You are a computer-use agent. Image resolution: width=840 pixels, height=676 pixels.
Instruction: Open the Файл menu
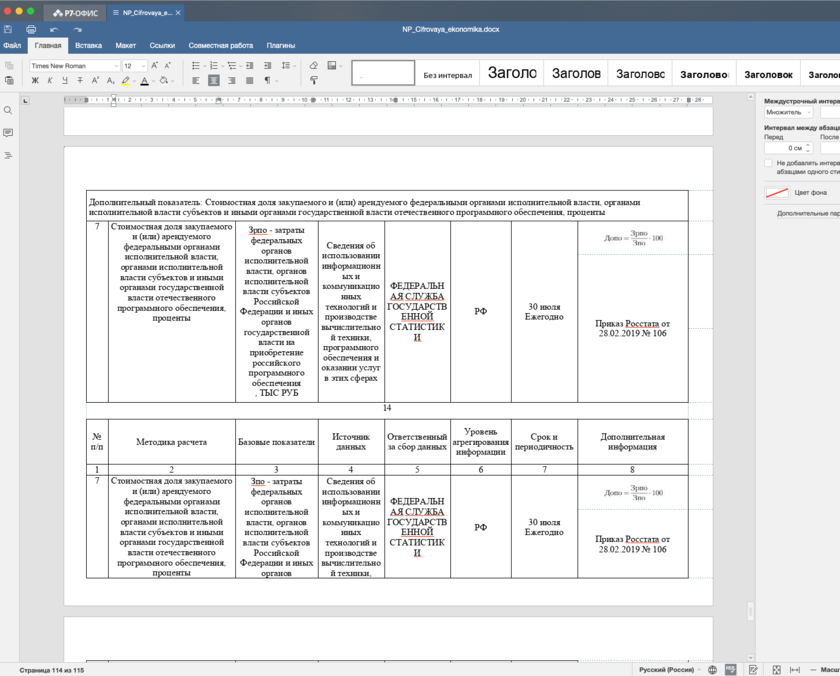[x=12, y=45]
